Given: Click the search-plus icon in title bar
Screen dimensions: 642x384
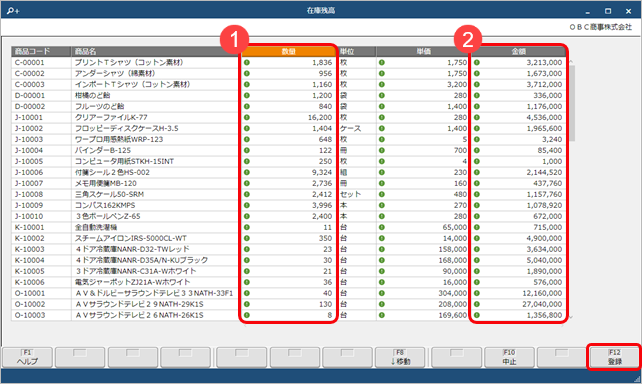Looking at the screenshot, I should pyautogui.click(x=13, y=11).
